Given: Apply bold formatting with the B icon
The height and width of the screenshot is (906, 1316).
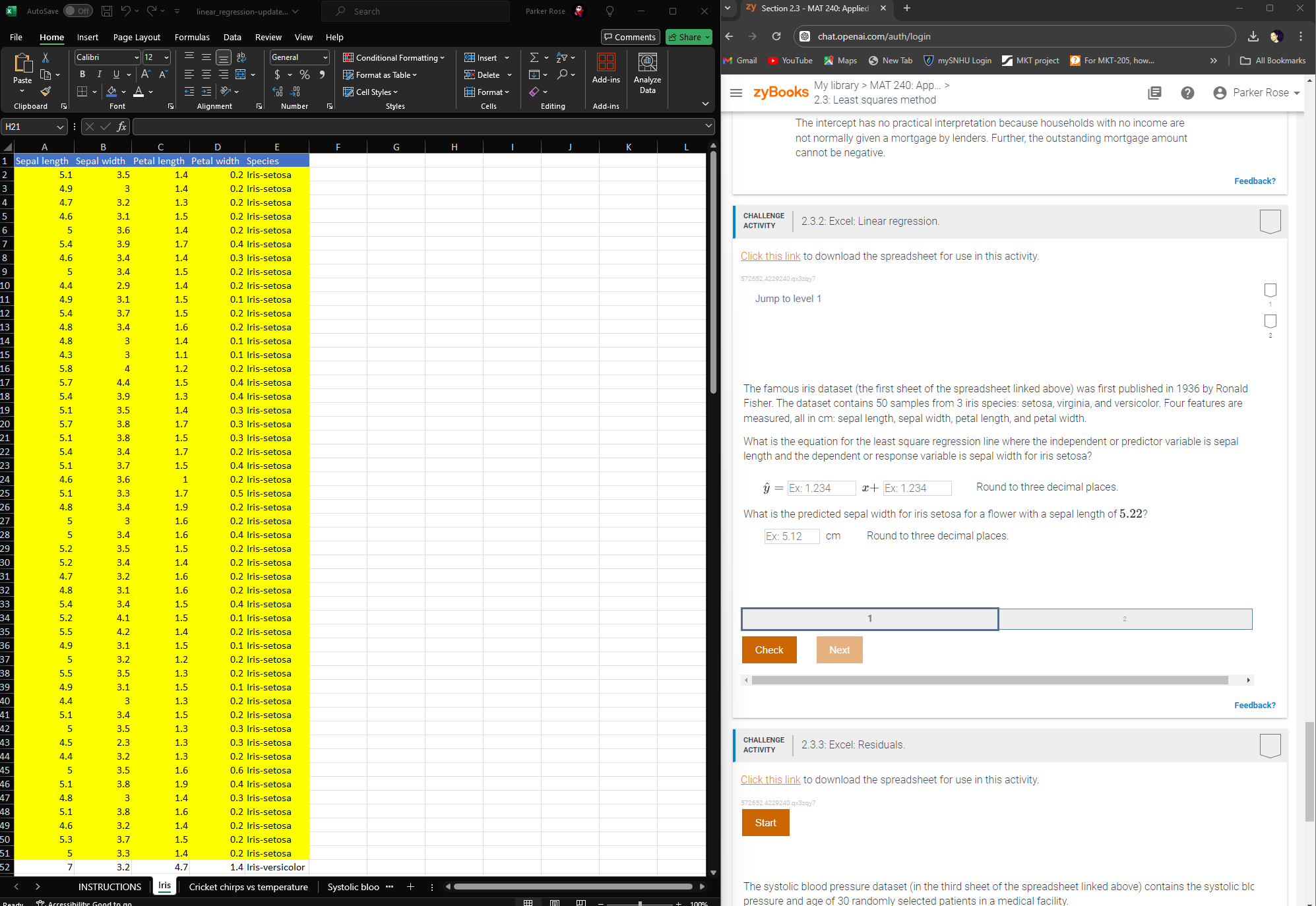Looking at the screenshot, I should (x=82, y=75).
